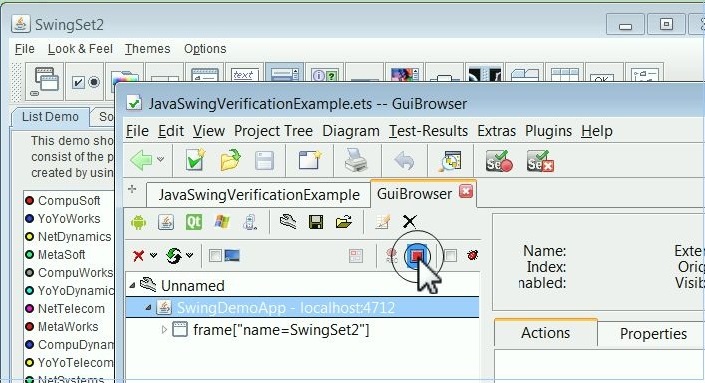Screen dimensions: 705x383
Task: Click the Java connection icon in GuiBrowser
Action: coord(166,222)
